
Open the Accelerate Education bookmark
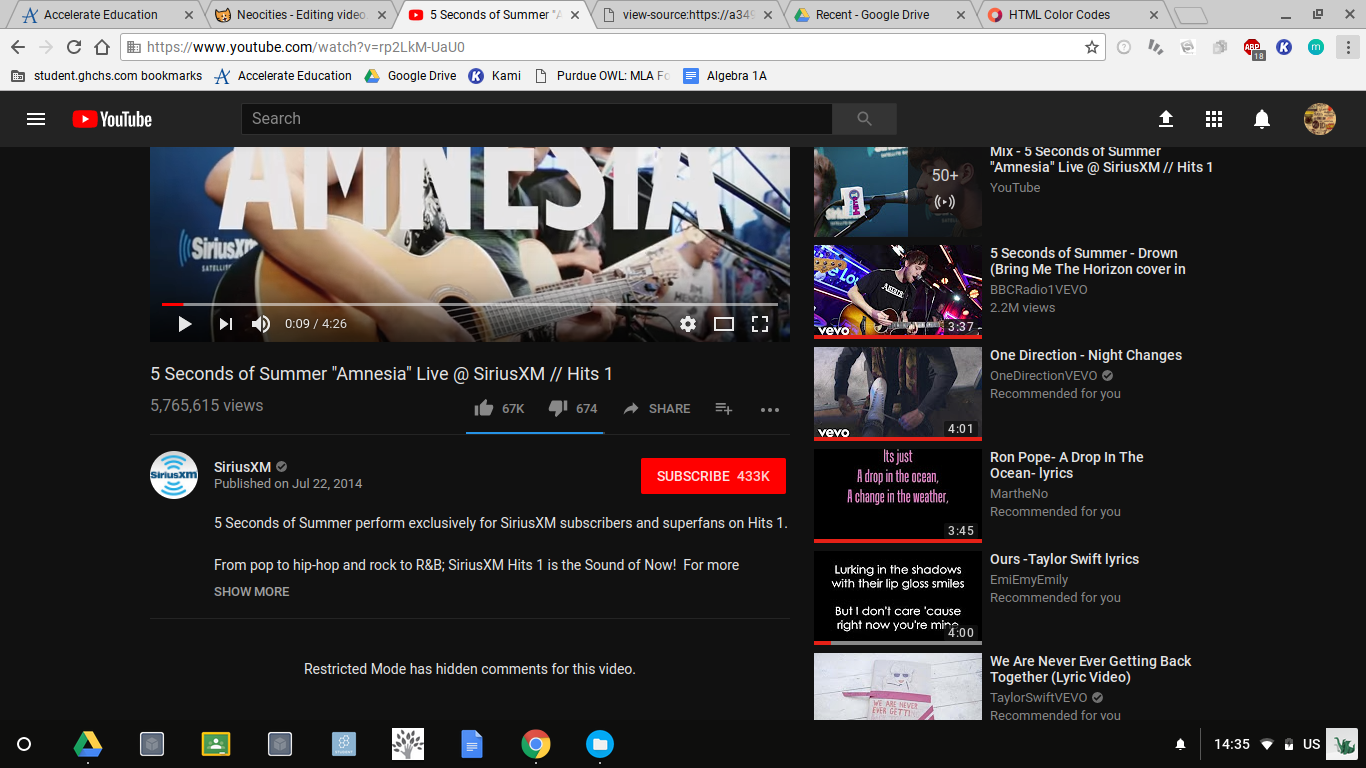pyautogui.click(x=283, y=76)
